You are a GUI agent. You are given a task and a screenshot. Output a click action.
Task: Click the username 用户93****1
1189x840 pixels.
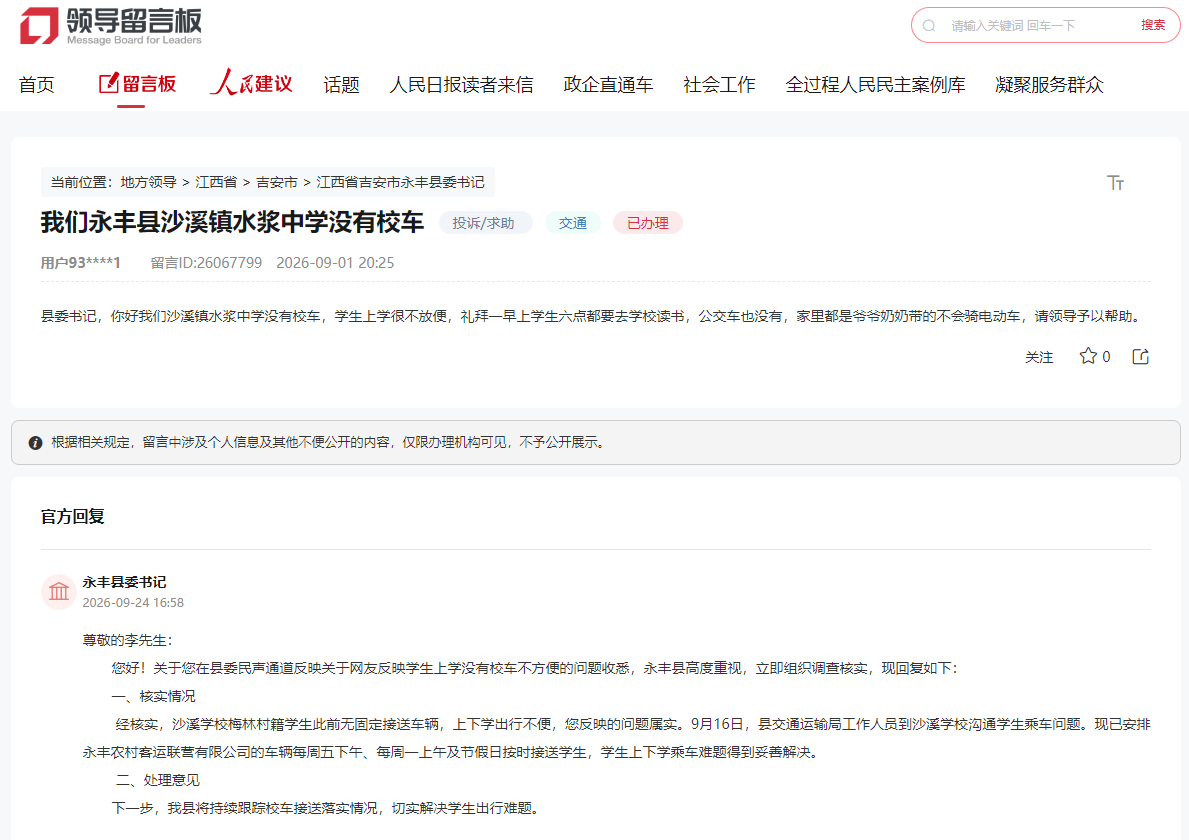click(x=80, y=263)
